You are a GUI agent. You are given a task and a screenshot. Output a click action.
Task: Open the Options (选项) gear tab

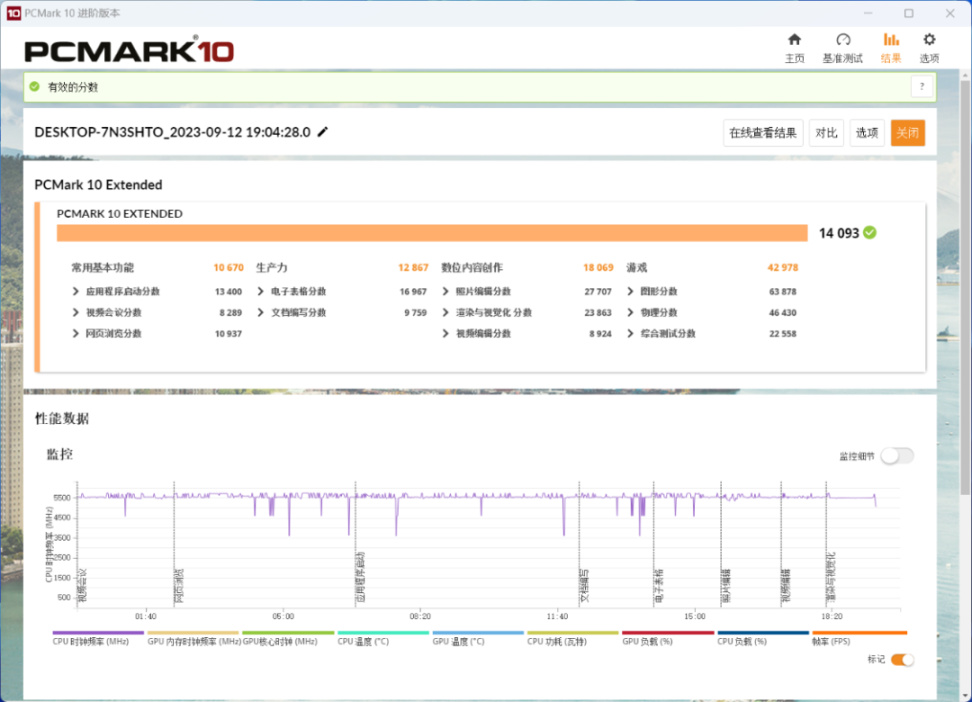[x=929, y=48]
